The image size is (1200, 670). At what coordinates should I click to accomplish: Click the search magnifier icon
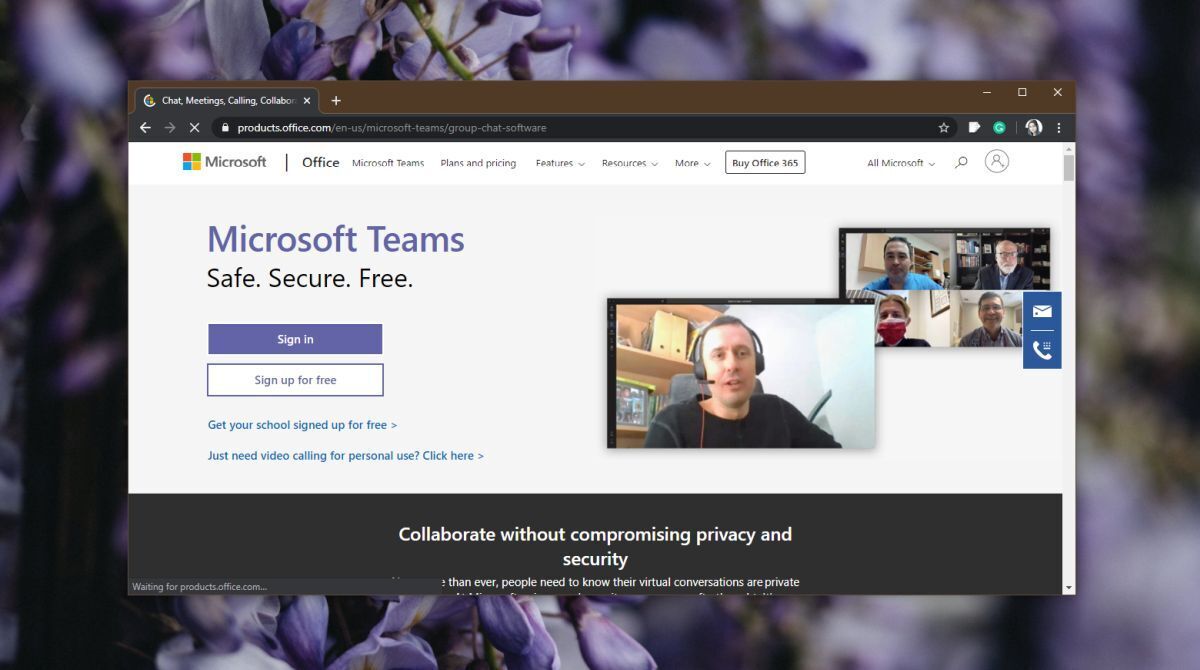(x=961, y=163)
